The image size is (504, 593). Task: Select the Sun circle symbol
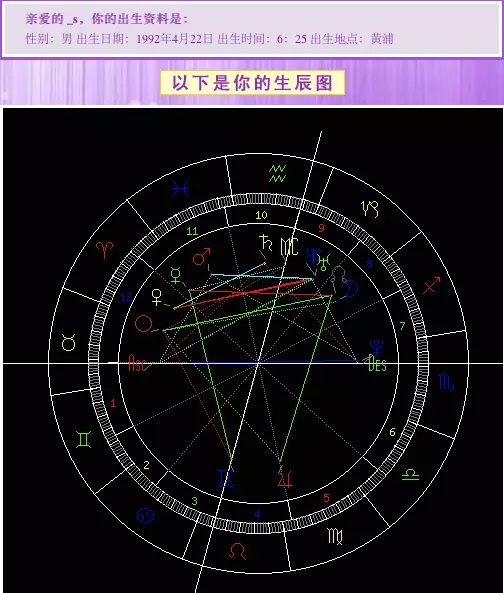tap(144, 324)
